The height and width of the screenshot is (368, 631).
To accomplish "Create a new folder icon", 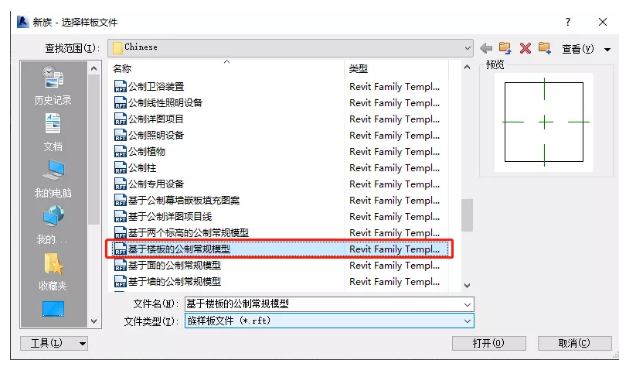I will coord(544,48).
